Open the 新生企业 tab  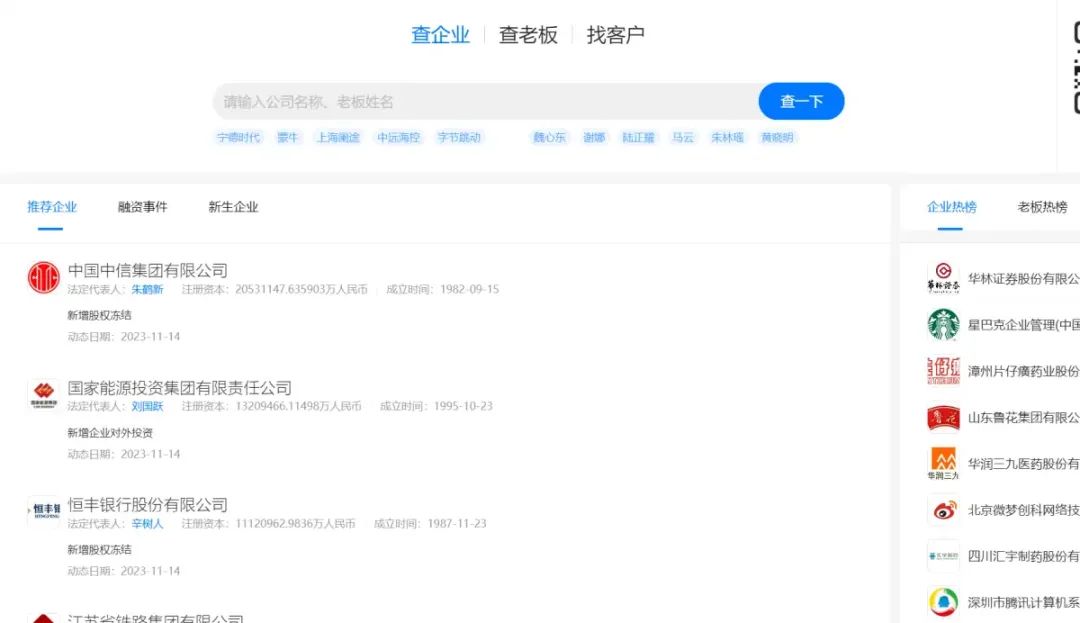click(233, 207)
